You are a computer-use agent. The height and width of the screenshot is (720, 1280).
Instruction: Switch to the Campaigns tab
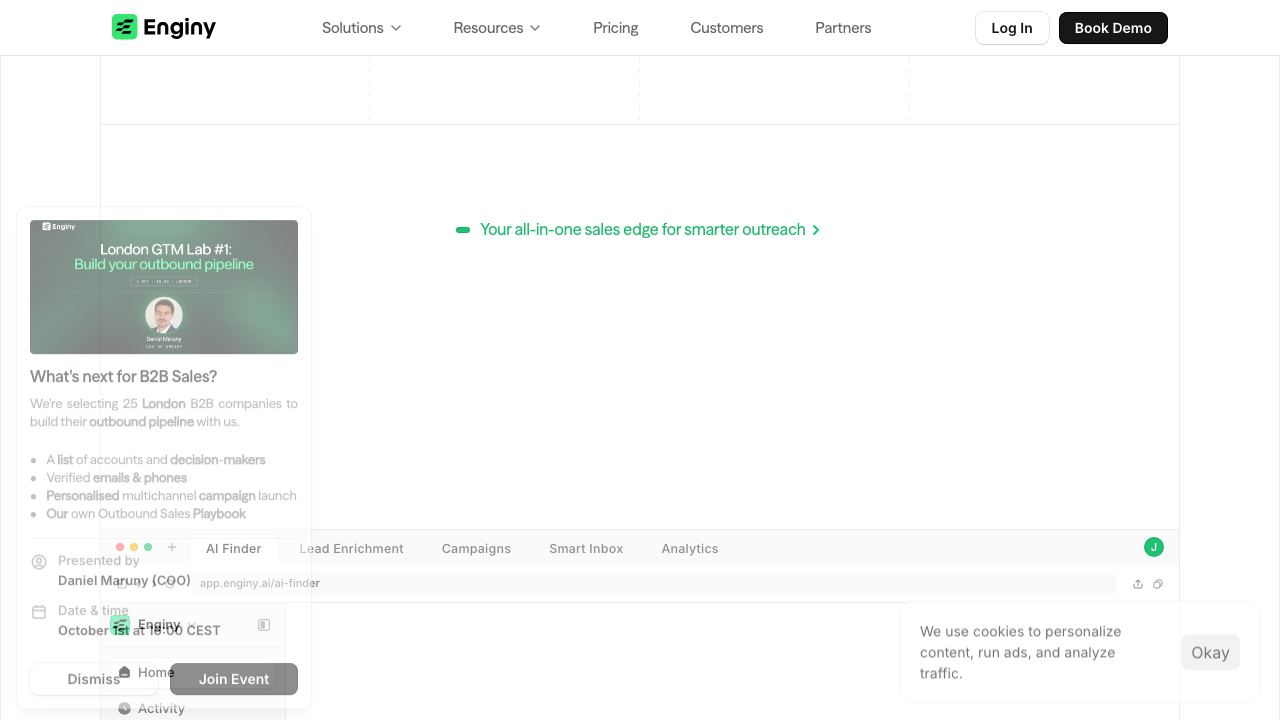[476, 549]
